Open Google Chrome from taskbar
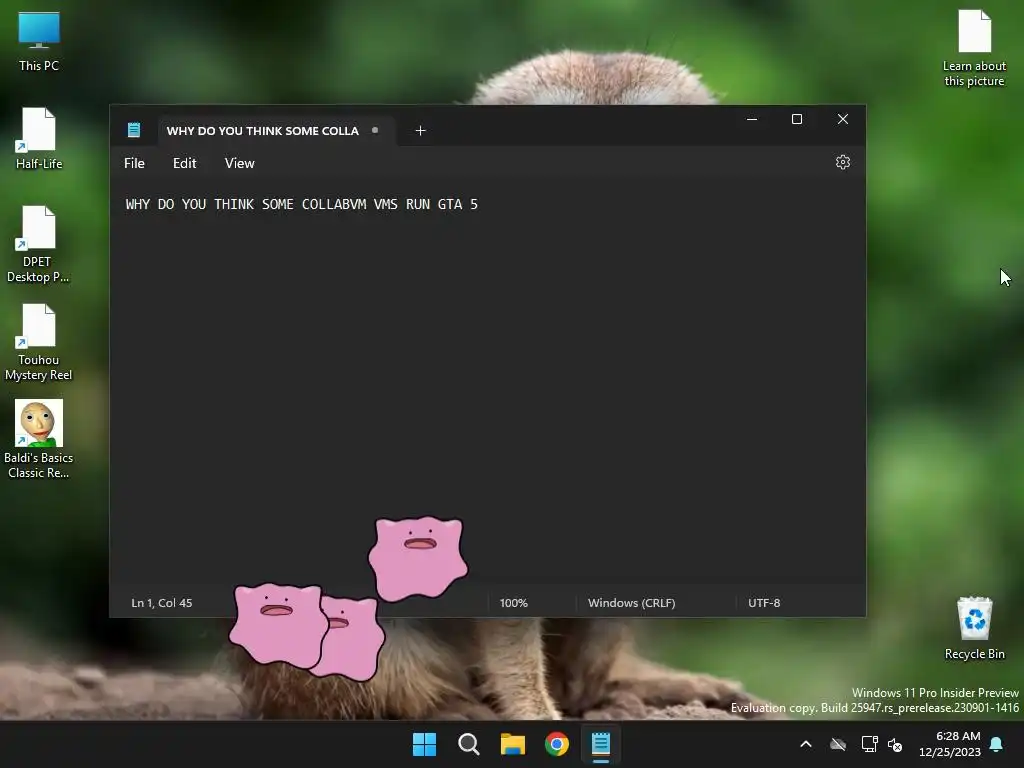This screenshot has height=768, width=1024. 557,744
